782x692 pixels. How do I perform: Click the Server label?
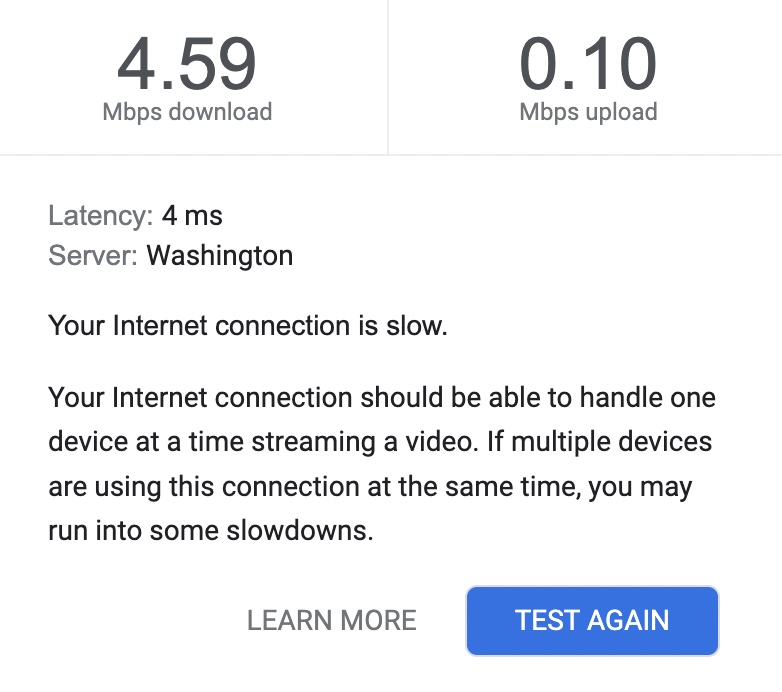pos(93,256)
